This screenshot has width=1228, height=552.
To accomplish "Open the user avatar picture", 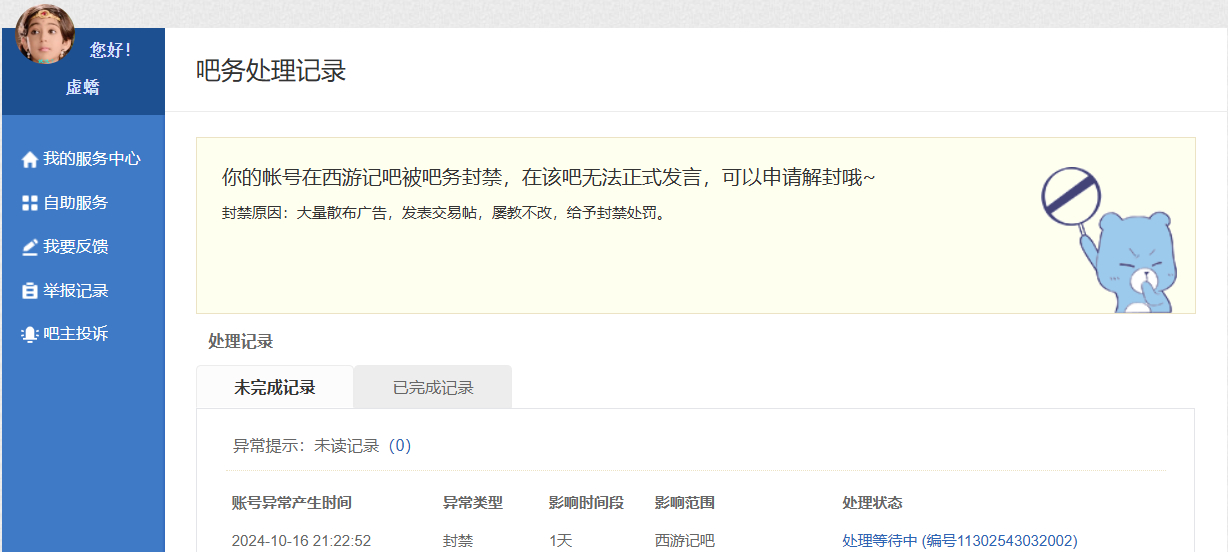I will pos(45,35).
